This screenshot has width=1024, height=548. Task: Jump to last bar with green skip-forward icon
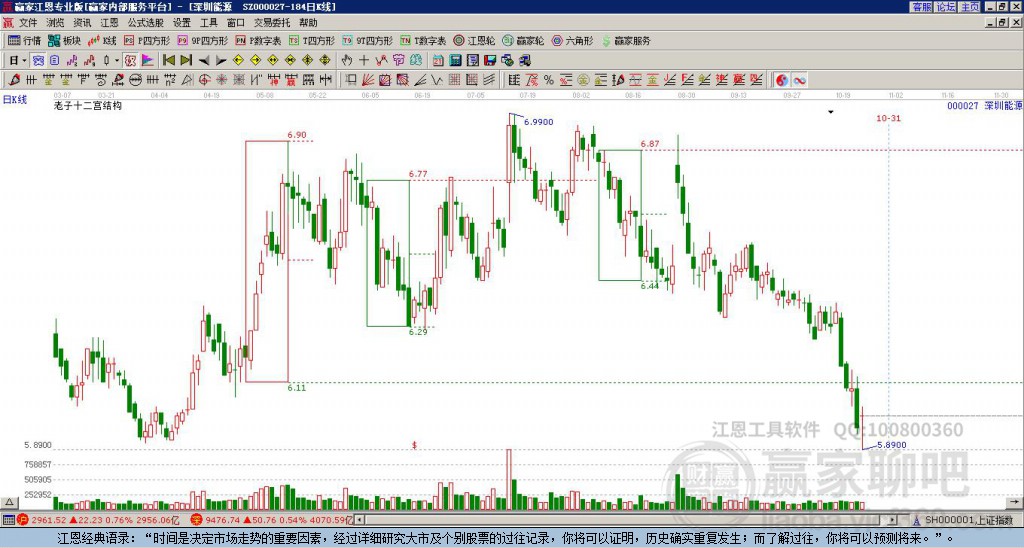click(x=186, y=60)
